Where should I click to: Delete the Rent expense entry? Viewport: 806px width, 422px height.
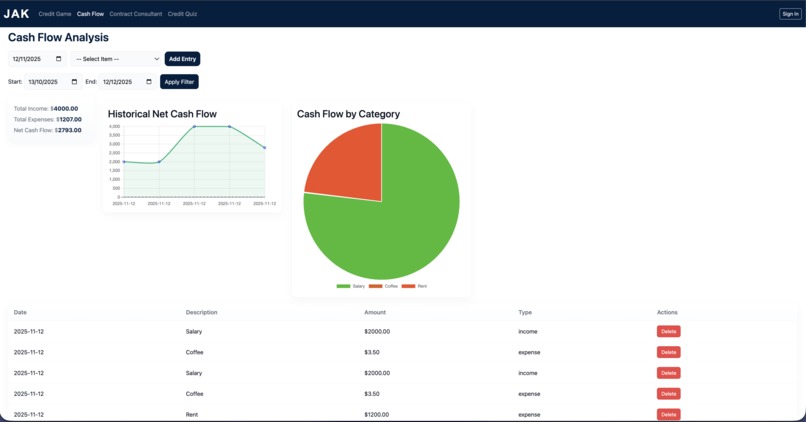pos(668,414)
